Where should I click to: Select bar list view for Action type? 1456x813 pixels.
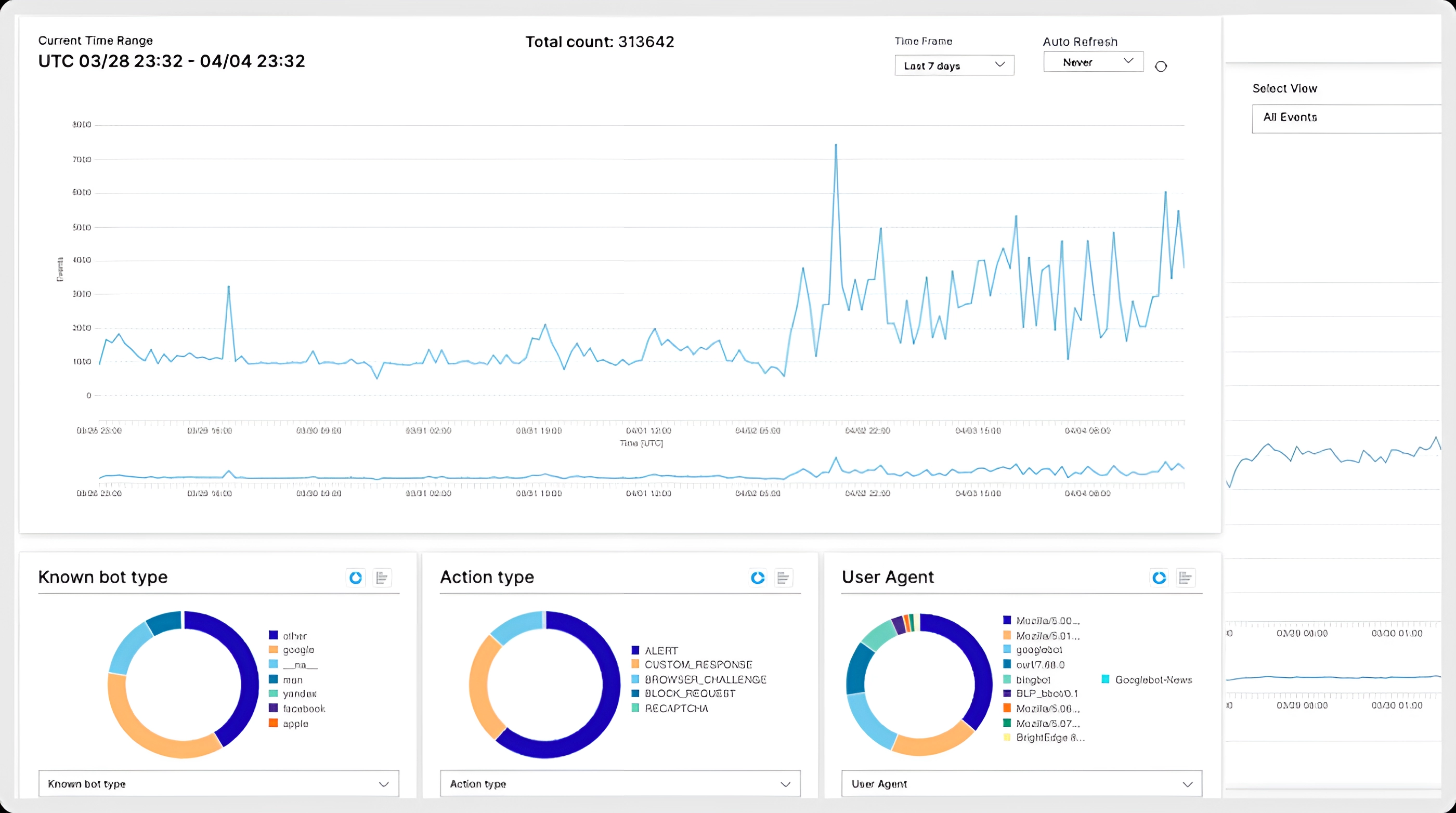click(784, 578)
